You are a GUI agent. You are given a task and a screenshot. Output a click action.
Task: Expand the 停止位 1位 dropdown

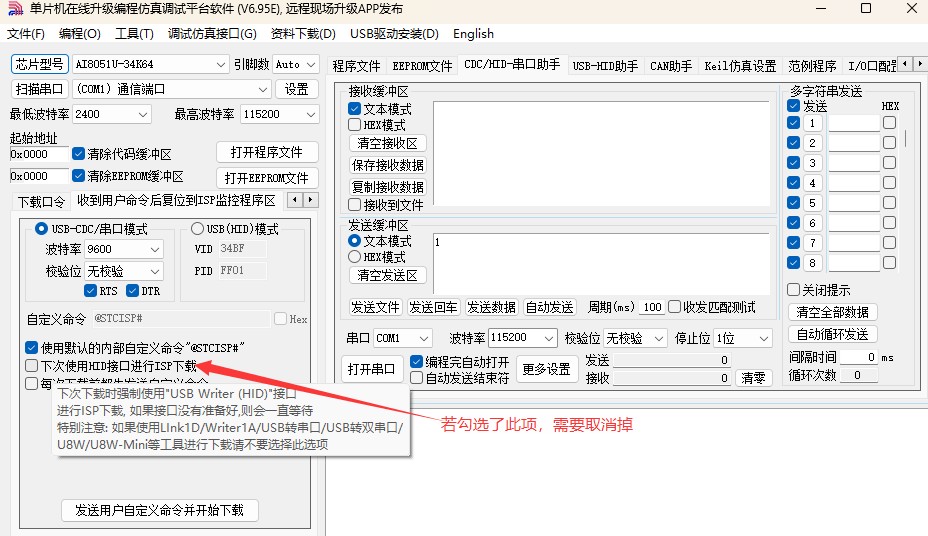(x=763, y=338)
